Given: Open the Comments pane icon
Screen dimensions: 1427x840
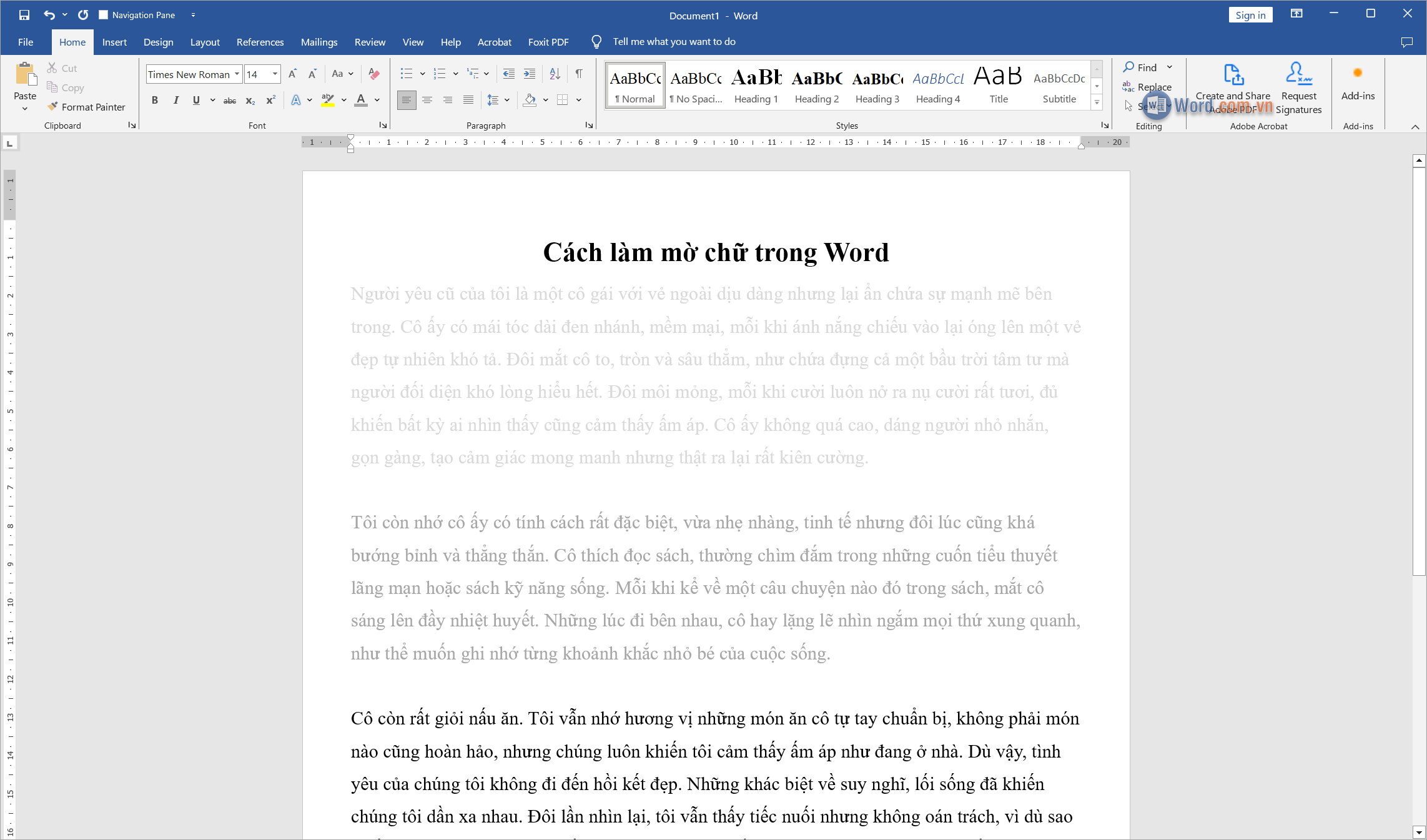Looking at the screenshot, I should (1407, 42).
